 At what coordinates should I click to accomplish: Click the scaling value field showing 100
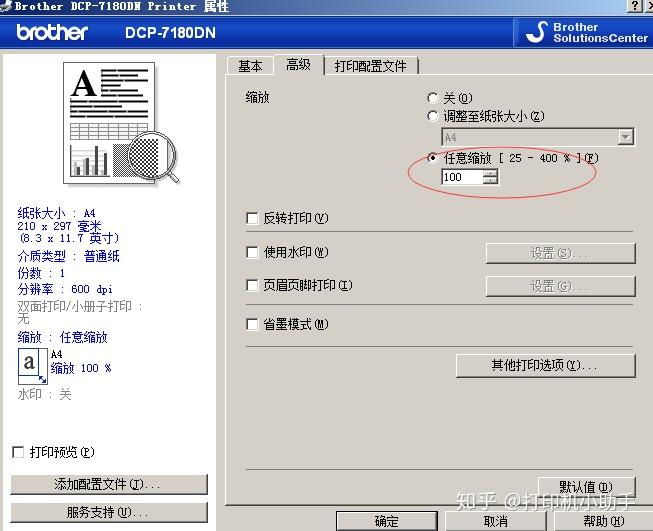click(462, 177)
